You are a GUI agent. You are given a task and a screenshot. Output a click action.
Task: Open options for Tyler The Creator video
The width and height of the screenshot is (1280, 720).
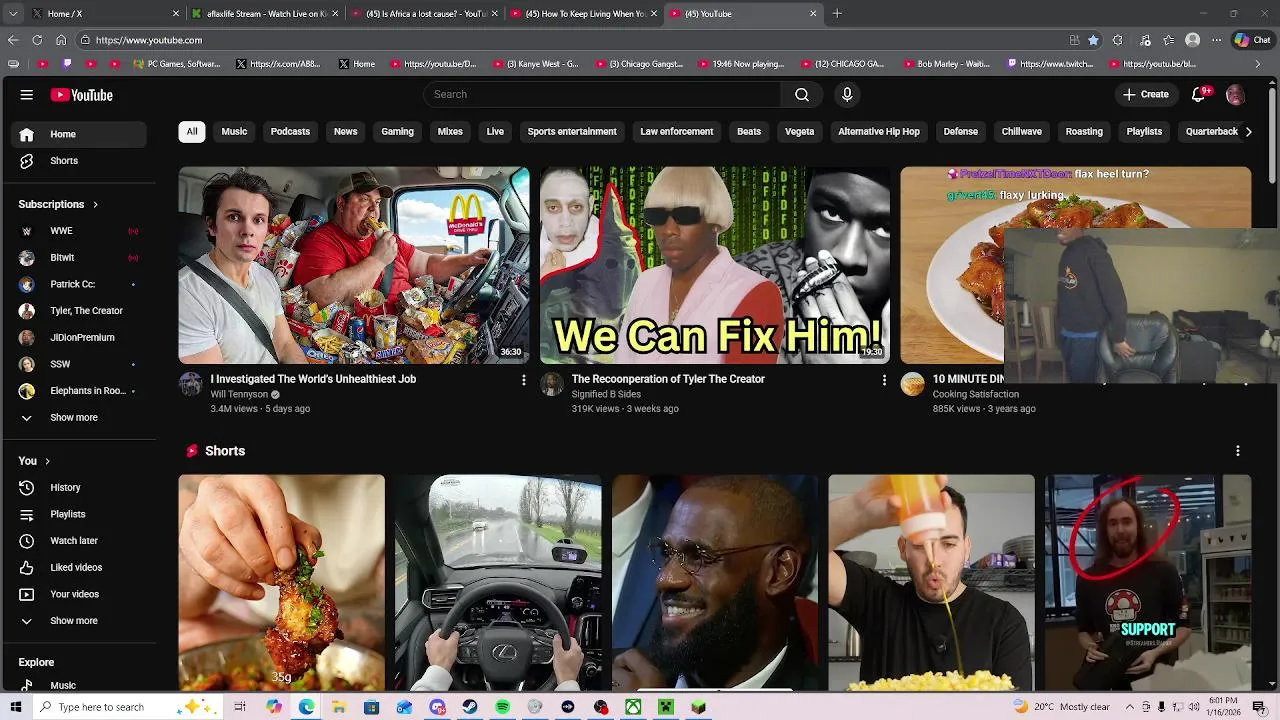[884, 380]
